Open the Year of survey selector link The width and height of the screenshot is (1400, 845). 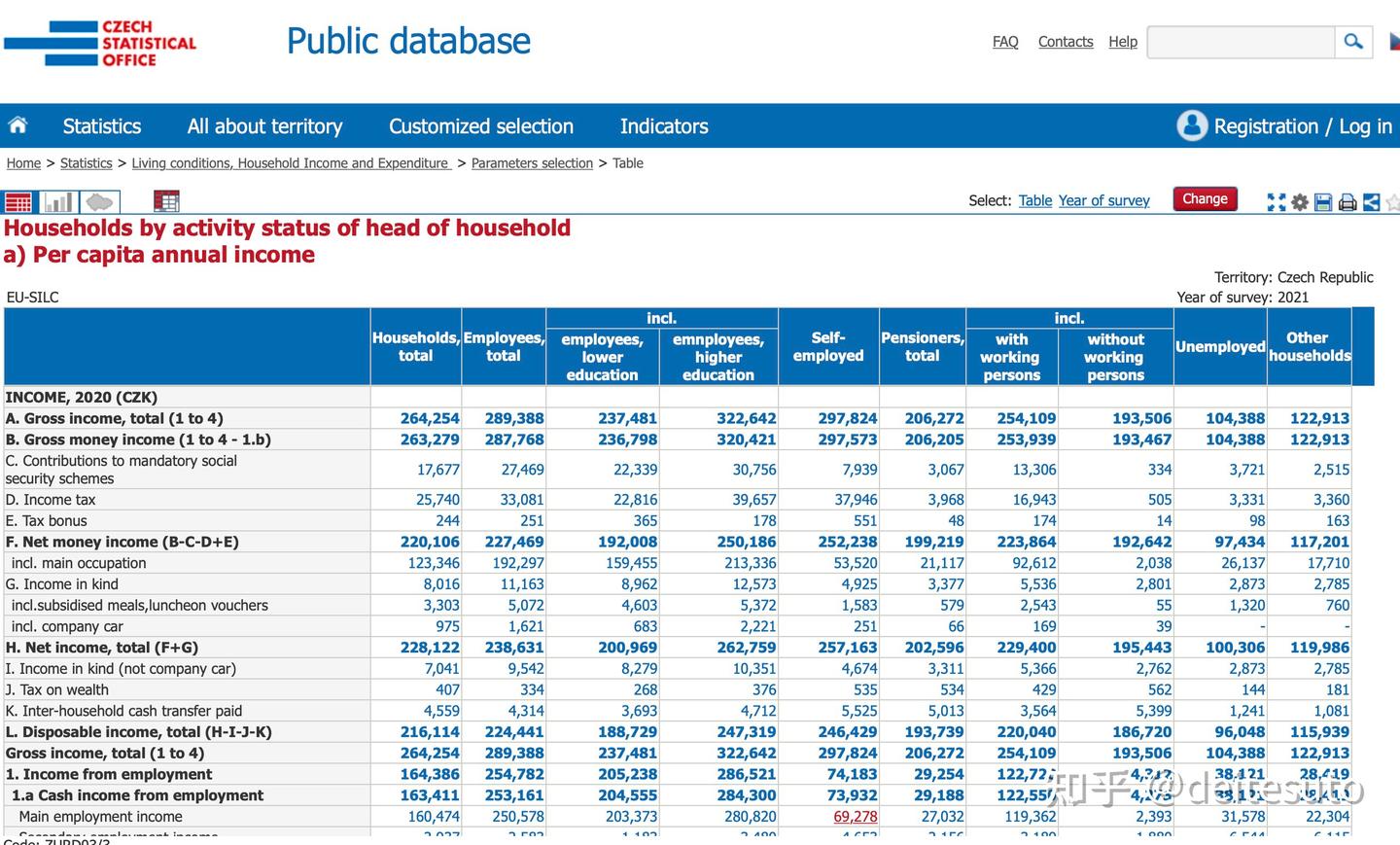point(1103,200)
